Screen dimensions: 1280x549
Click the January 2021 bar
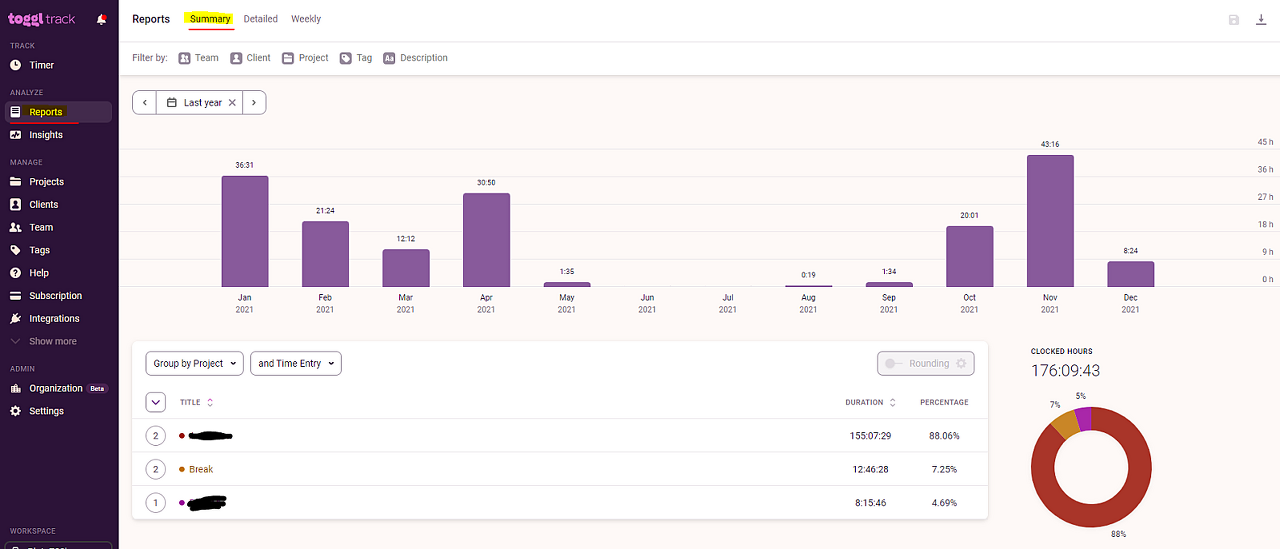245,231
